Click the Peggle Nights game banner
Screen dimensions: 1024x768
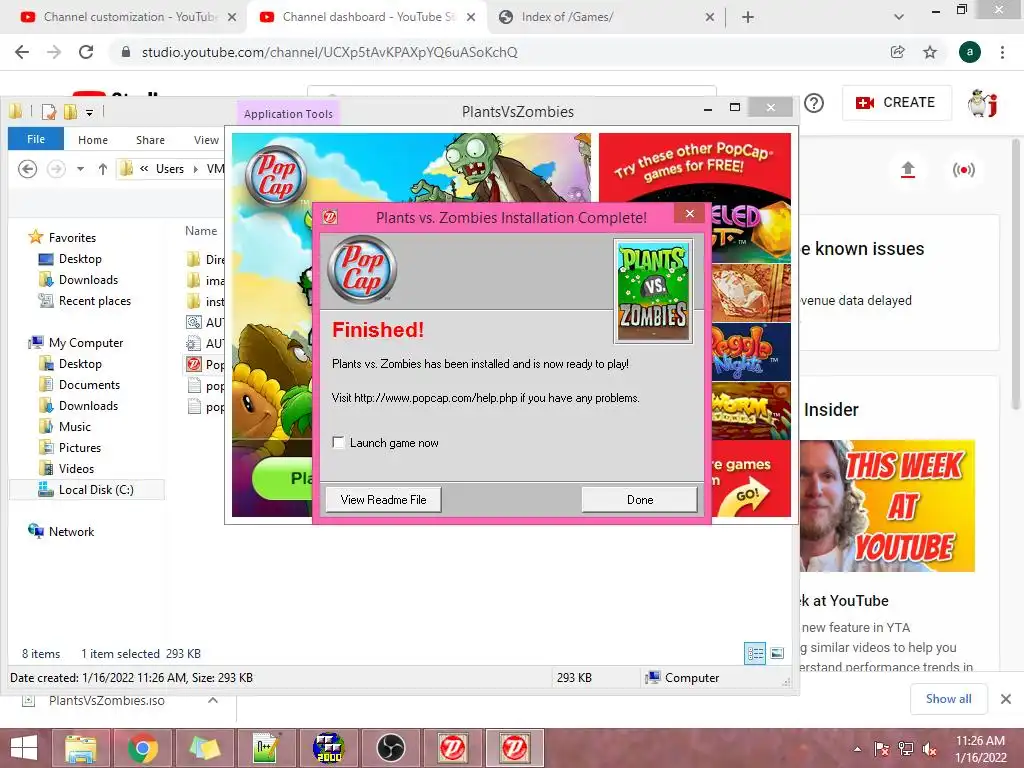[751, 353]
